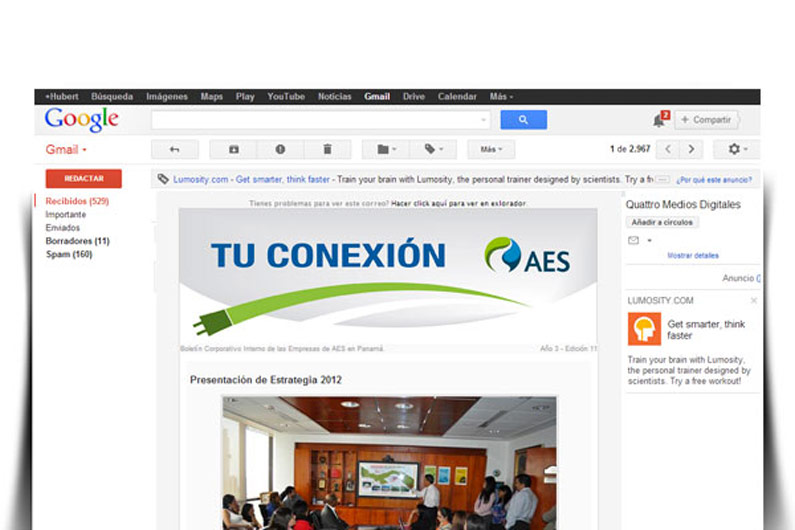Open the Enviados folder
Viewport: 795px width, 530px height.
(x=63, y=228)
